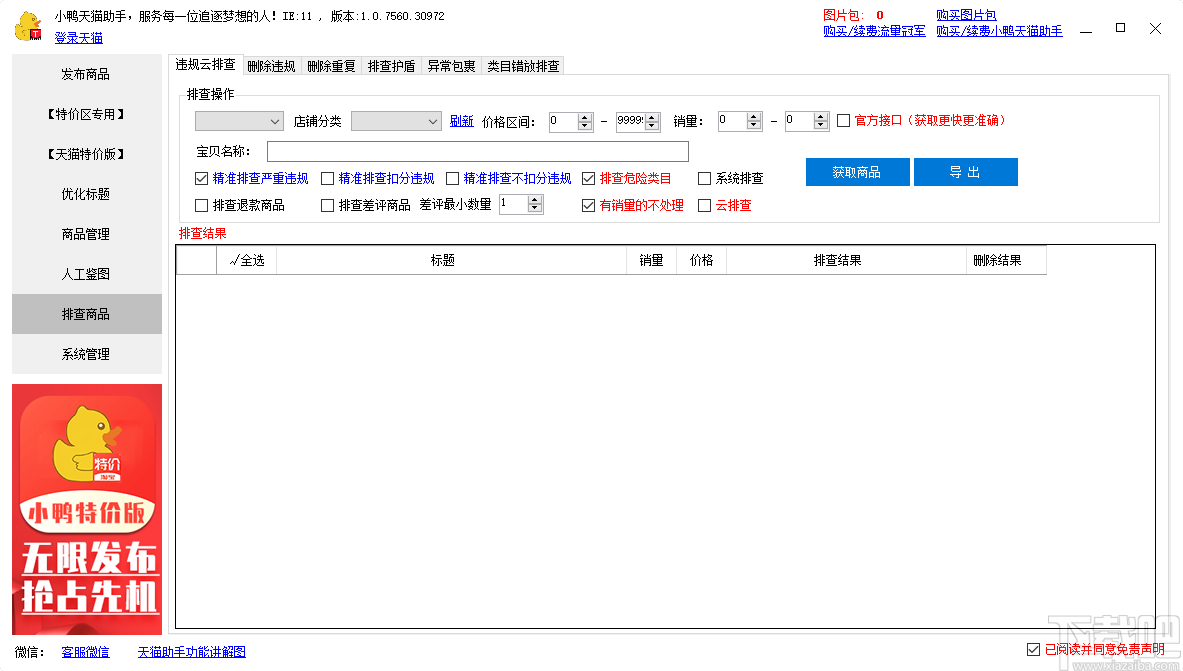This screenshot has height=671, width=1183.
Task: Click the 导出 button
Action: click(965, 172)
